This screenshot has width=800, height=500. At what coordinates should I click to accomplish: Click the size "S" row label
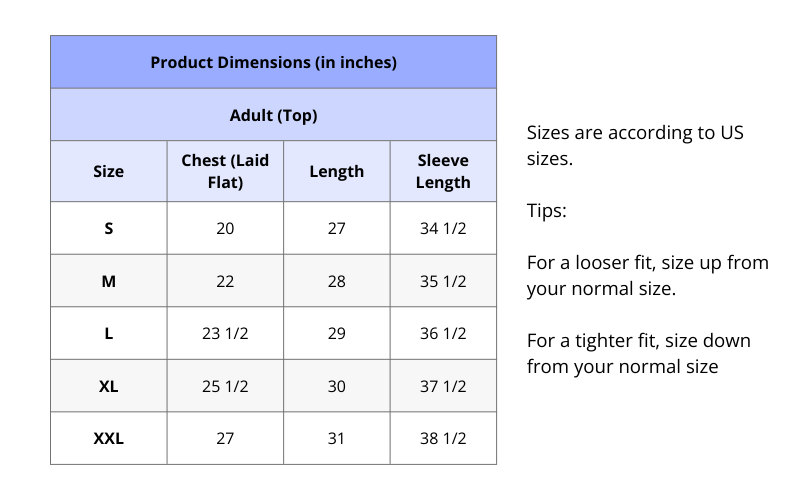coord(108,228)
